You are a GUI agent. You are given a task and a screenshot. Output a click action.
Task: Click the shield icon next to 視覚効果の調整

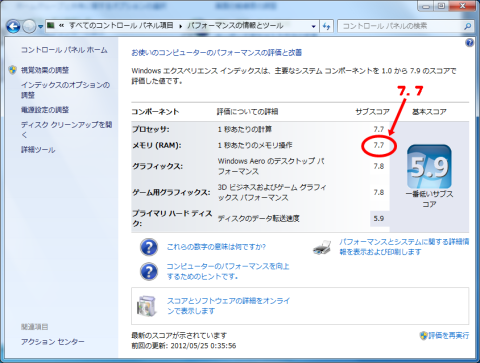(13, 70)
